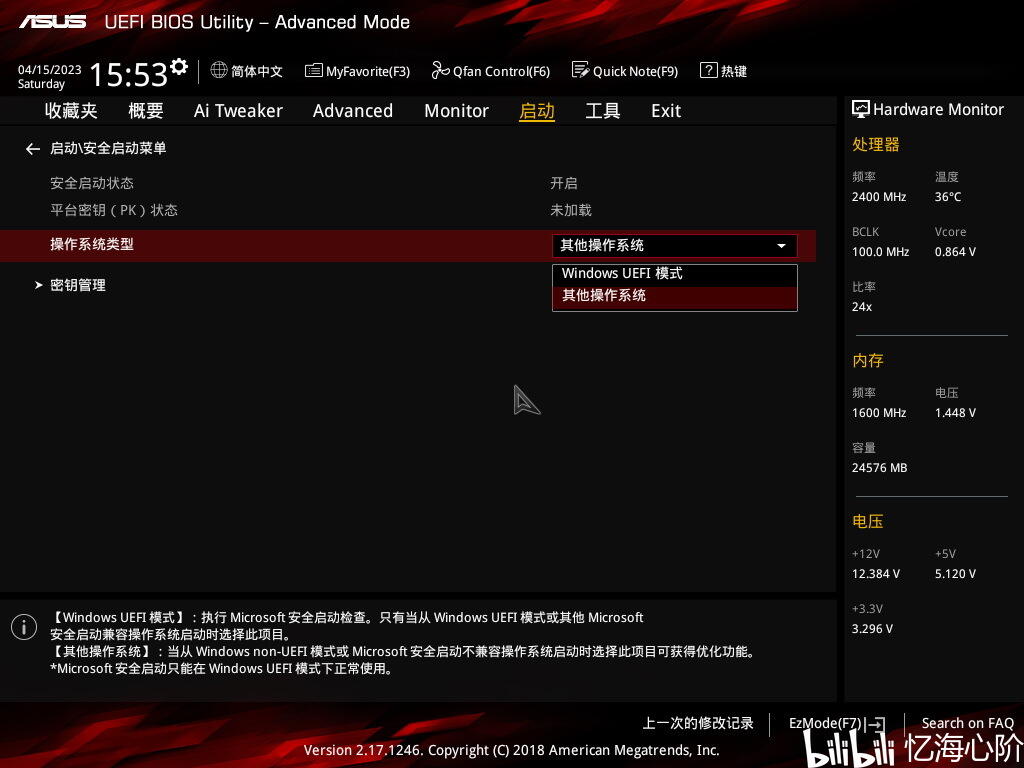Click the 24x ratio value

(x=862, y=306)
